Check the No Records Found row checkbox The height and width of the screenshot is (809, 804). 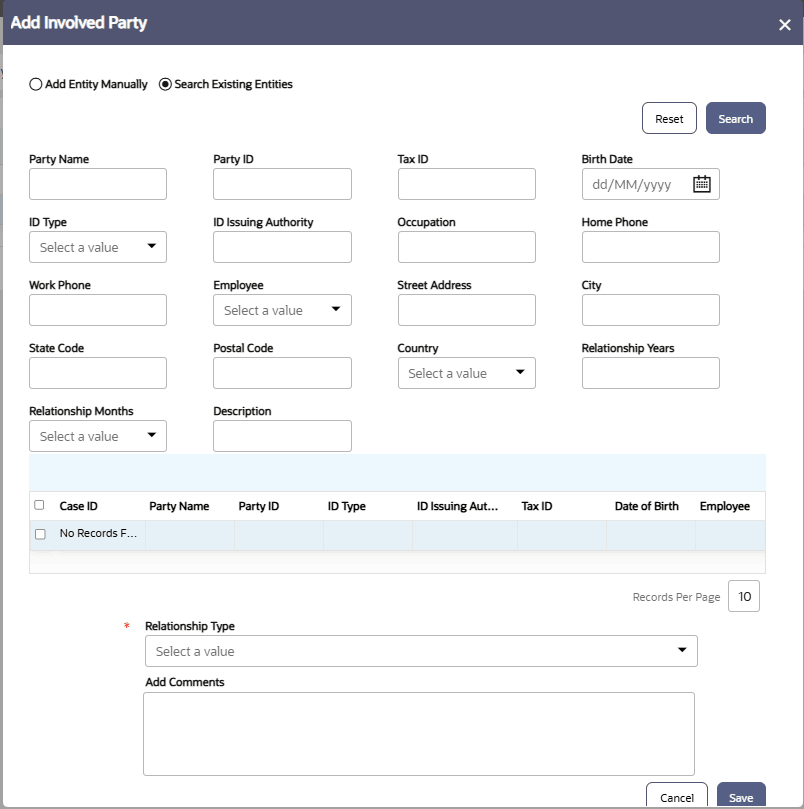pyautogui.click(x=39, y=534)
